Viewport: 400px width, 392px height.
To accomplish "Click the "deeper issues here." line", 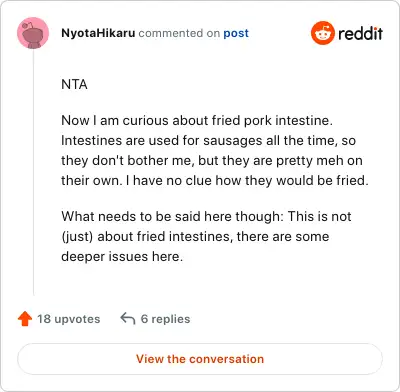I will (122, 256).
